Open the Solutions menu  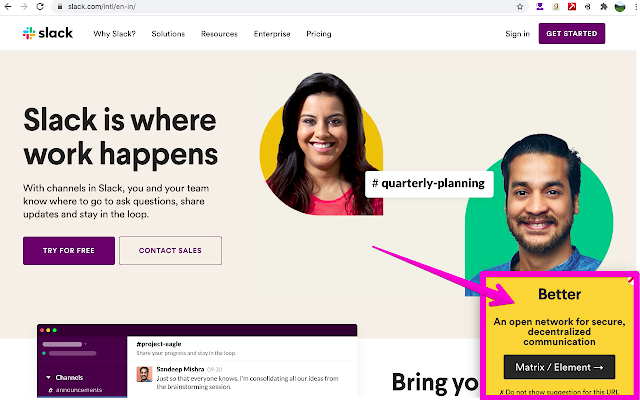point(168,34)
